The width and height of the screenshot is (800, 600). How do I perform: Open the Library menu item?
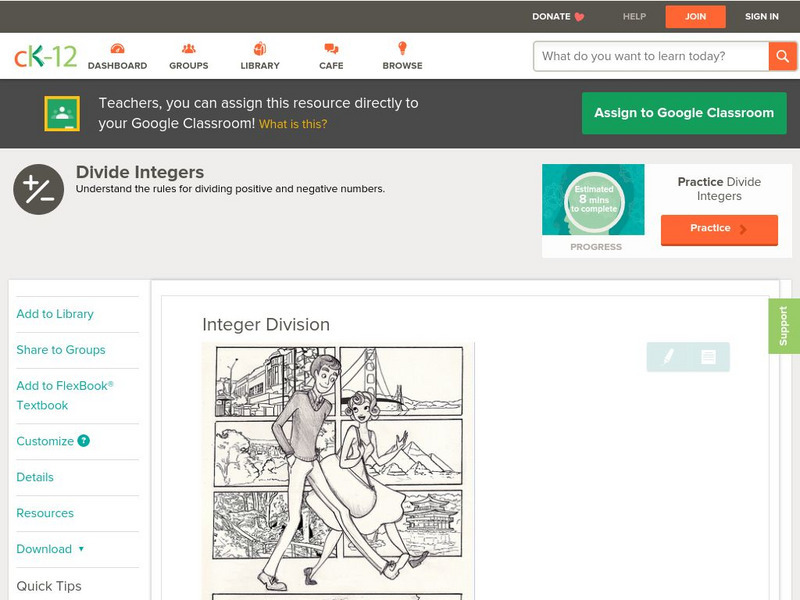click(260, 56)
